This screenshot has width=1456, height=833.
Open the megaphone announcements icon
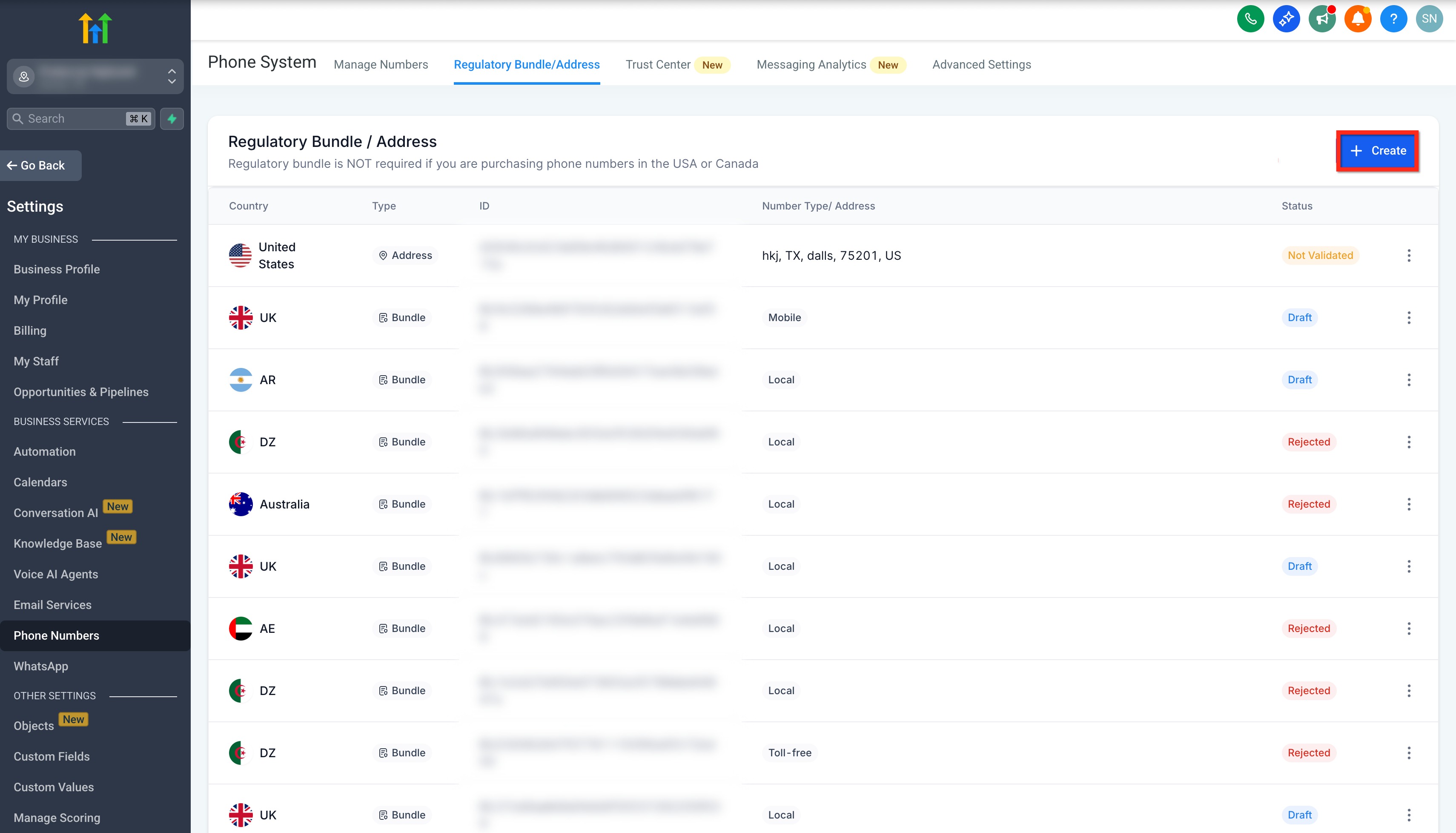point(1321,19)
